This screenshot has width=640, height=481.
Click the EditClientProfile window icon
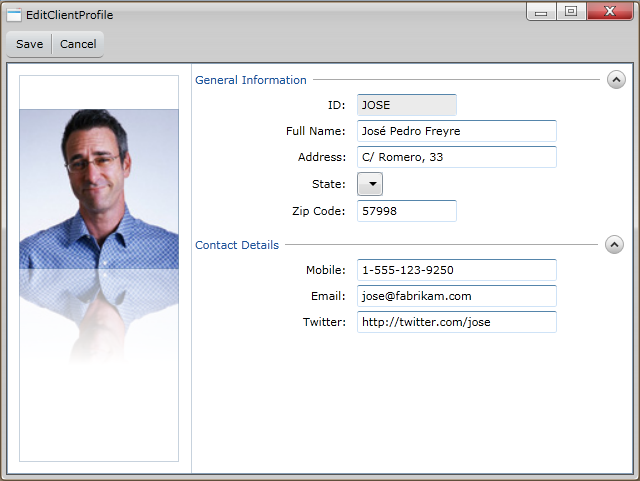[14, 15]
